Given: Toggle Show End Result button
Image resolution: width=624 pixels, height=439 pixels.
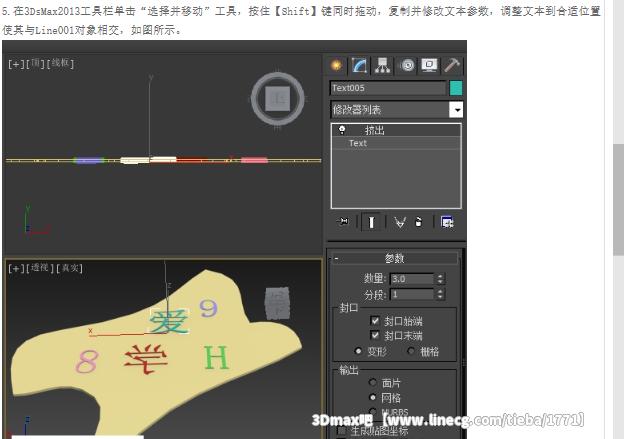Looking at the screenshot, I should (x=371, y=222).
